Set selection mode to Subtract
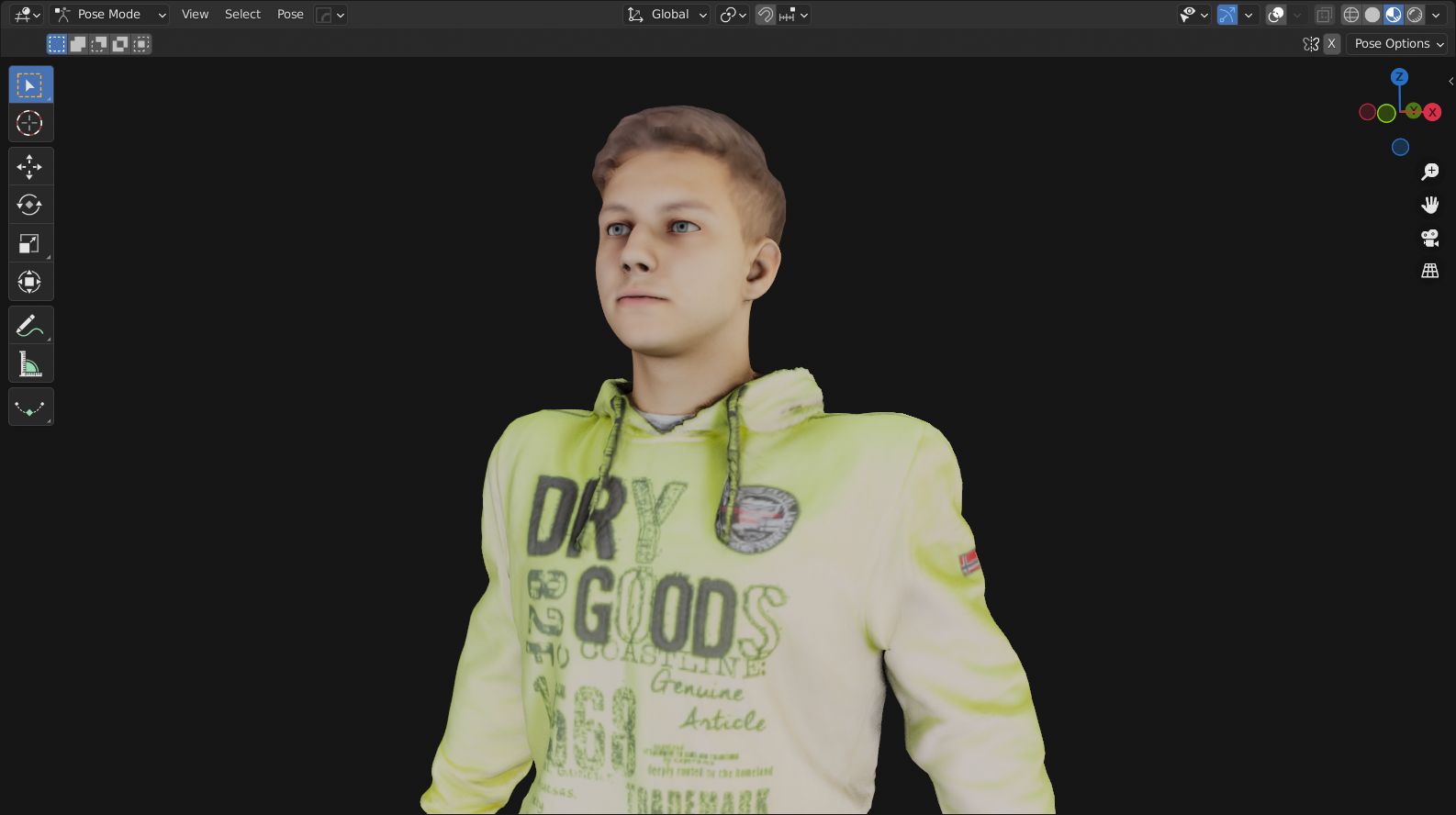The height and width of the screenshot is (815, 1456). click(x=99, y=44)
